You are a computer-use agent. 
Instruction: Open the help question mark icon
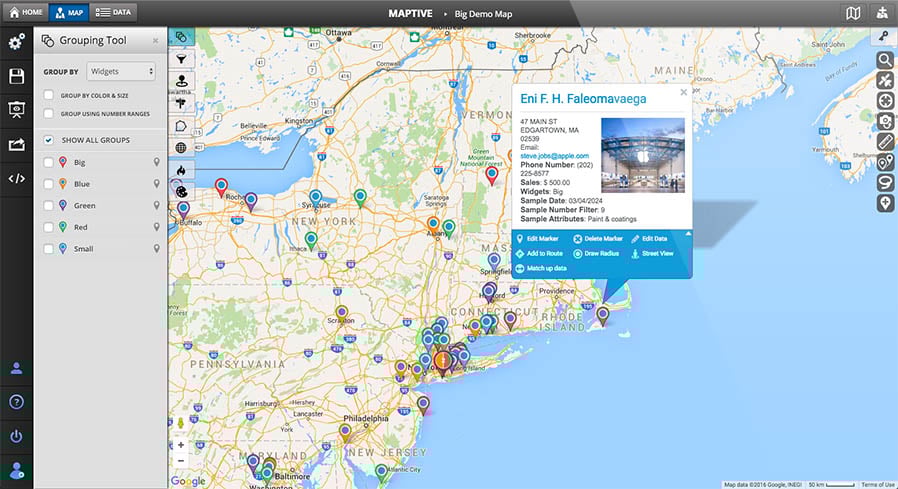click(16, 402)
